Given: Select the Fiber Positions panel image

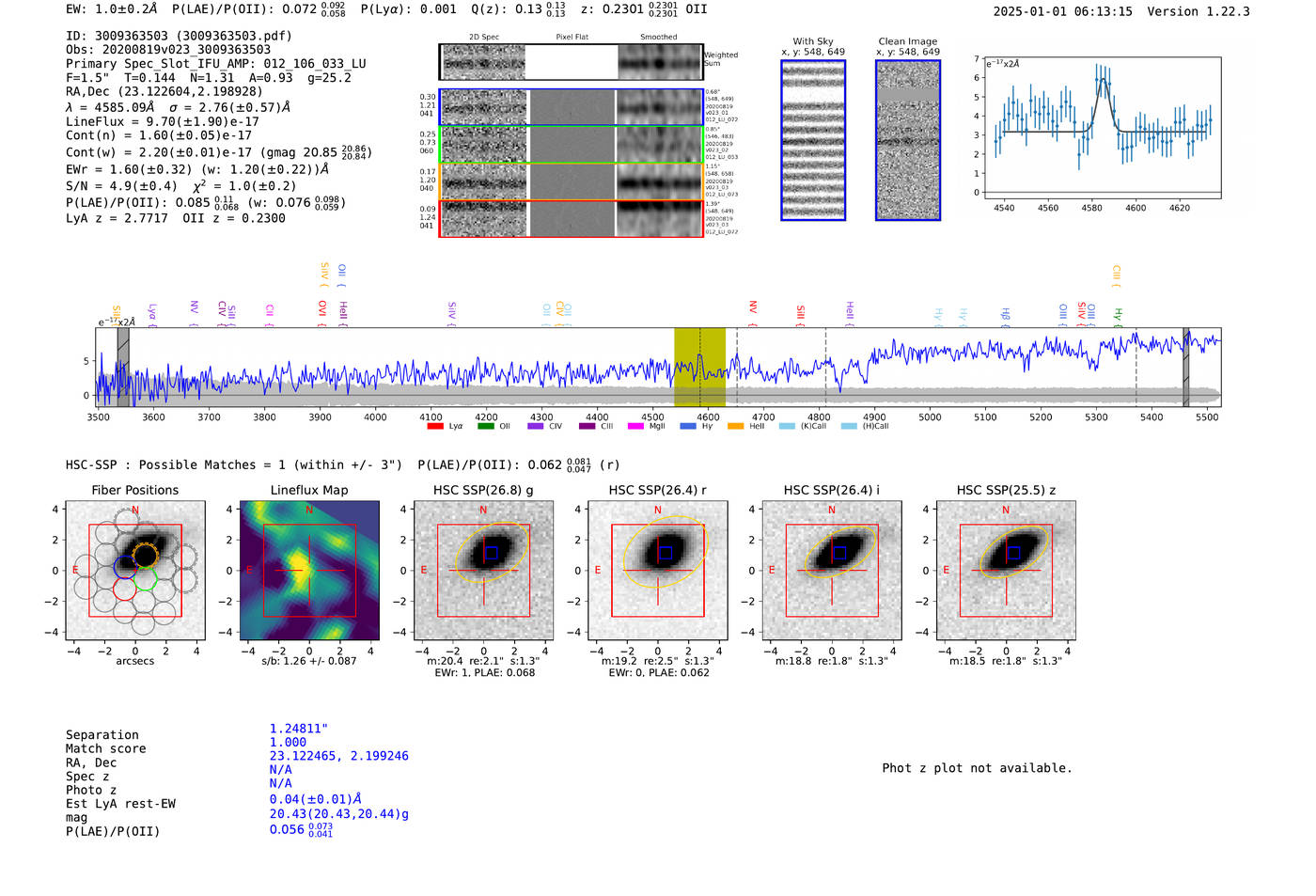Looking at the screenshot, I should pyautogui.click(x=135, y=571).
